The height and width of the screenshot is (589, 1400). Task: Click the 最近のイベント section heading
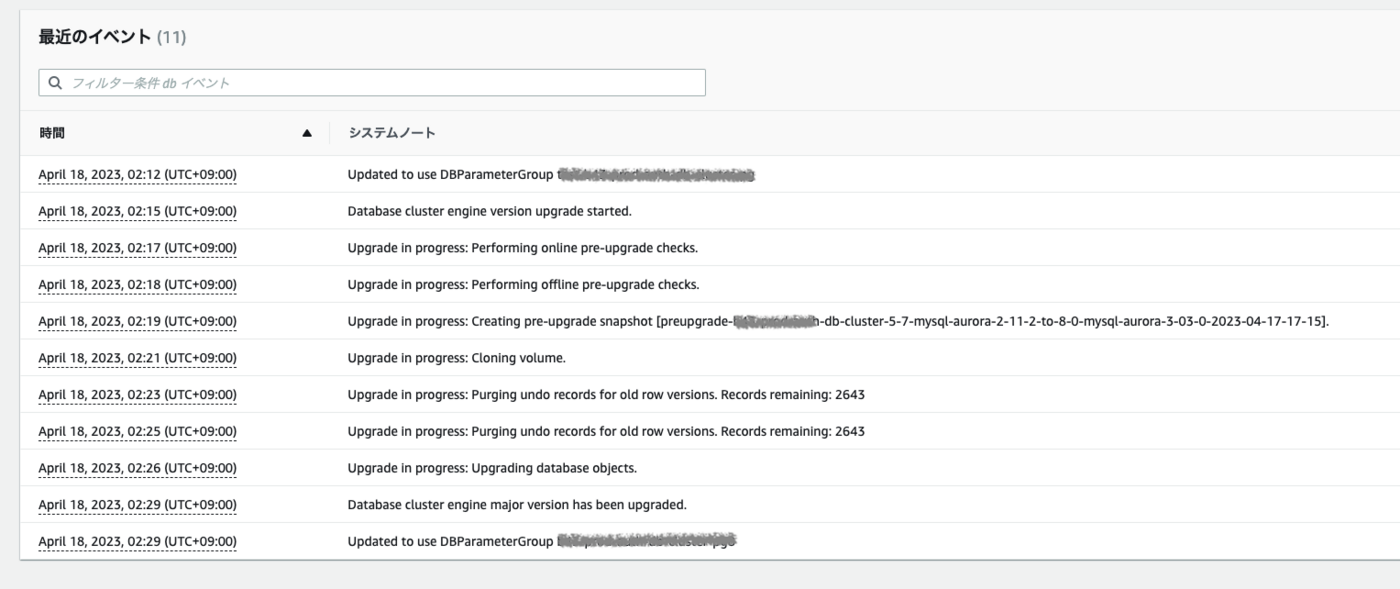112,37
